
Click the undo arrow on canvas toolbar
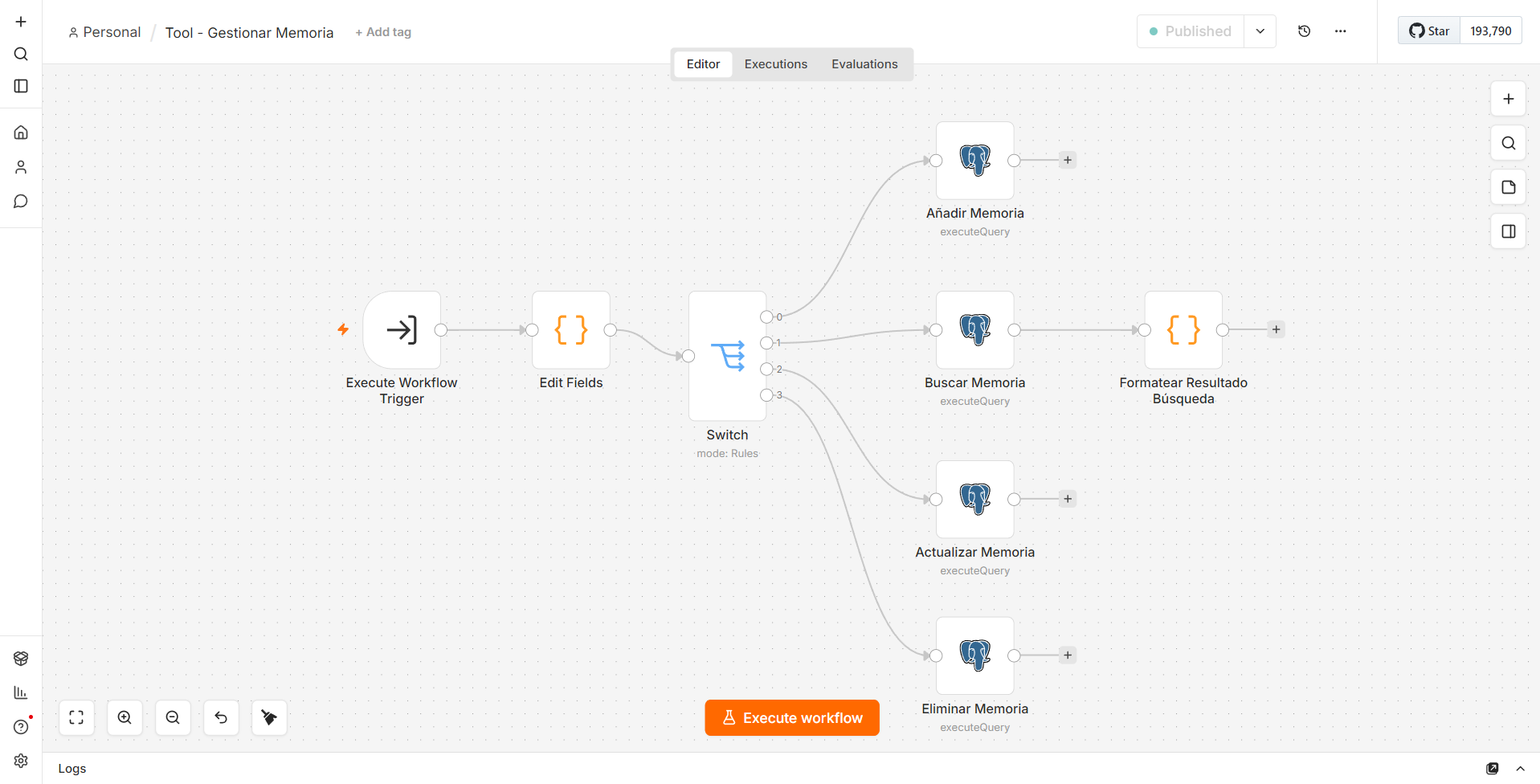tap(221, 717)
